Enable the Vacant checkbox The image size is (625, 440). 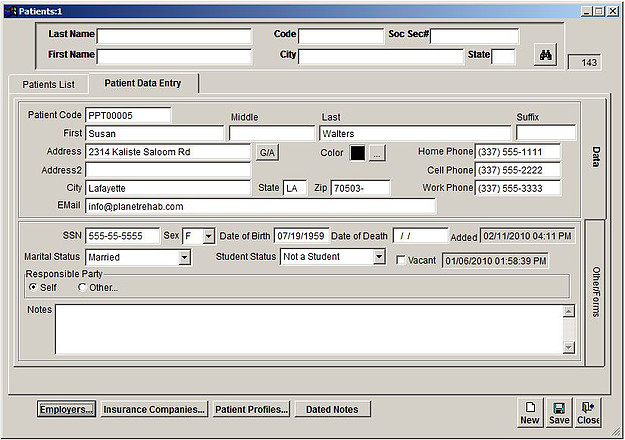click(x=401, y=261)
